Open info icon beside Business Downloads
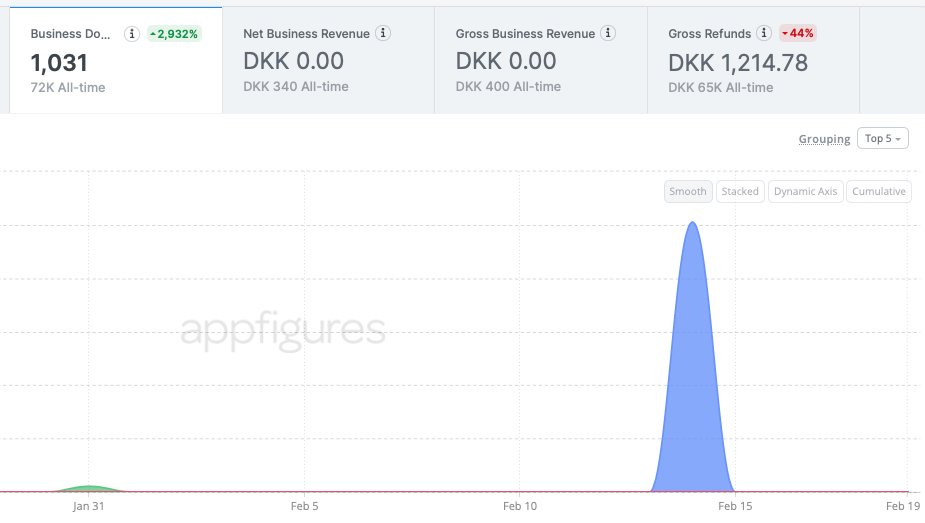 132,34
